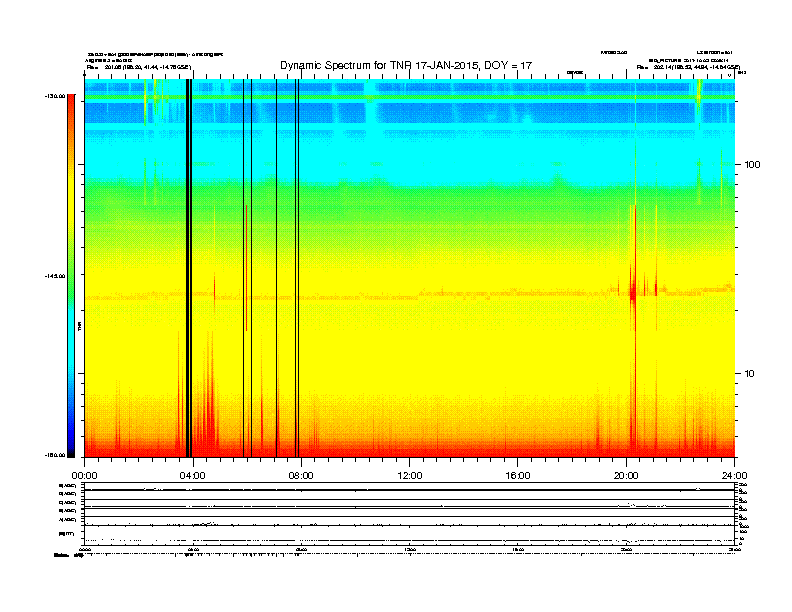Screen dimensions: 792x612
Task: Click the -160.00 color scale label
Action: tap(54, 455)
